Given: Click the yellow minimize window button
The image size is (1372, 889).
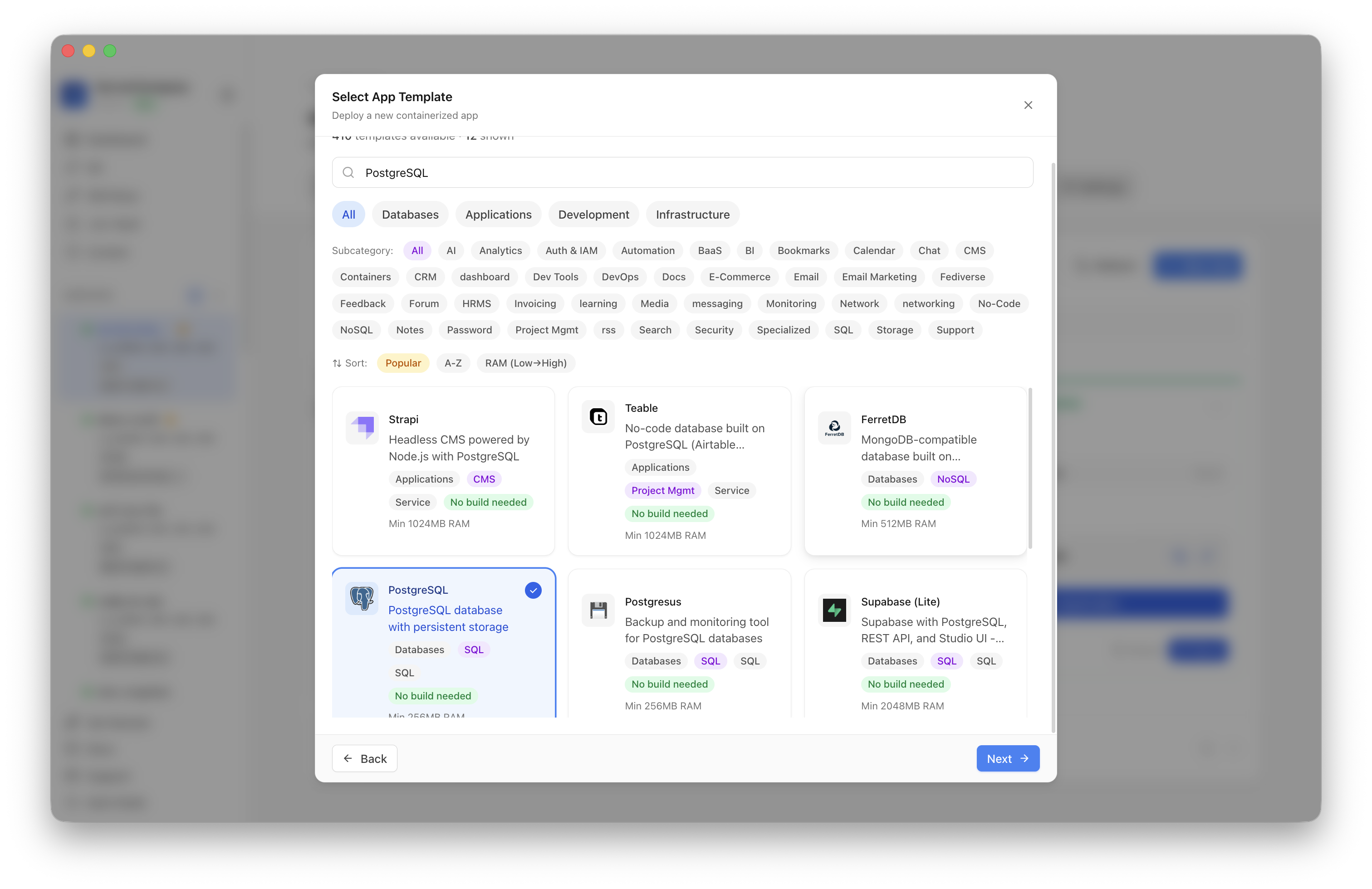Looking at the screenshot, I should [x=89, y=51].
